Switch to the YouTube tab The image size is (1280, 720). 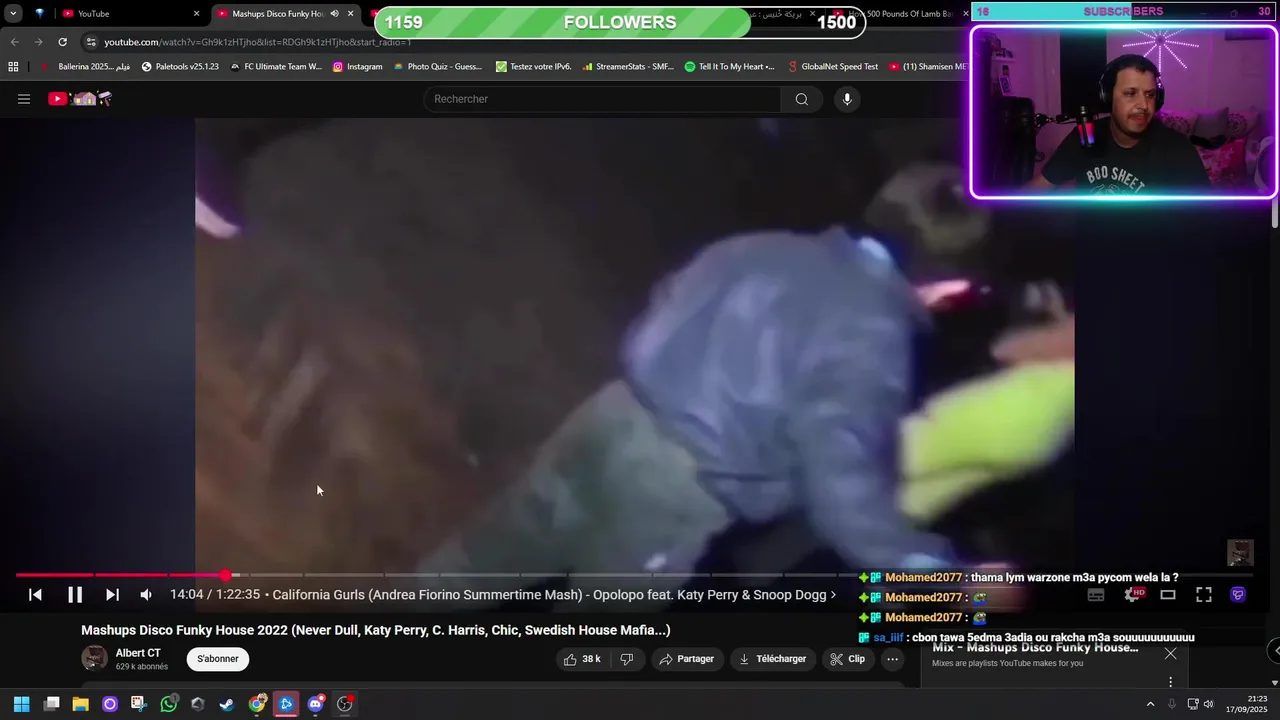(130, 13)
